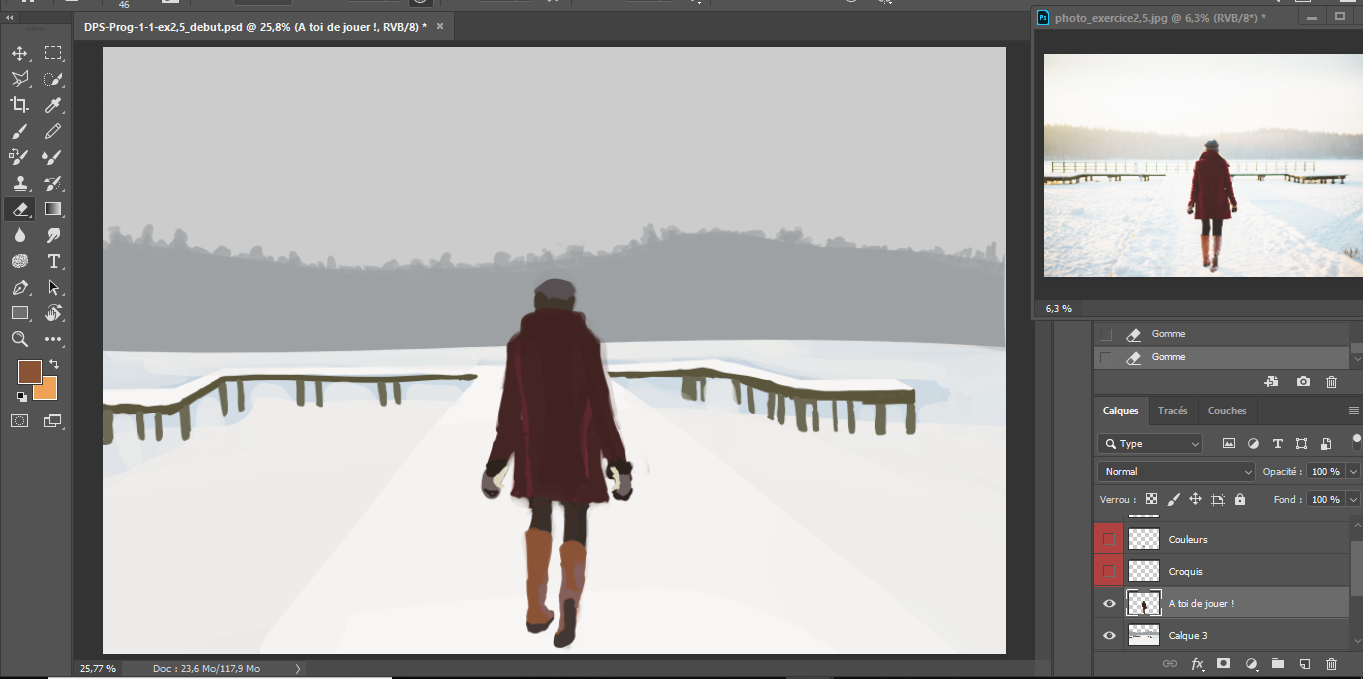Viewport: 1363px width, 679px height.
Task: Activate the Clone Stamp tool
Action: (x=19, y=184)
